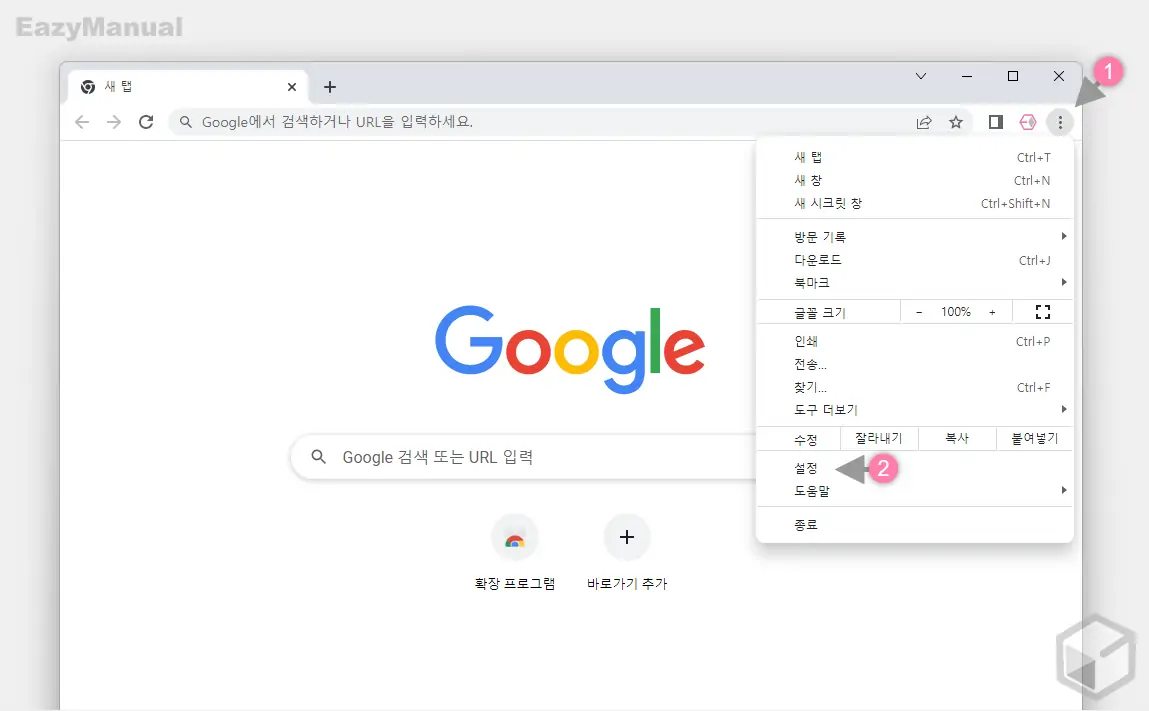The width and height of the screenshot is (1149, 711).
Task: Bookmark this tab with the star icon
Action: (956, 122)
